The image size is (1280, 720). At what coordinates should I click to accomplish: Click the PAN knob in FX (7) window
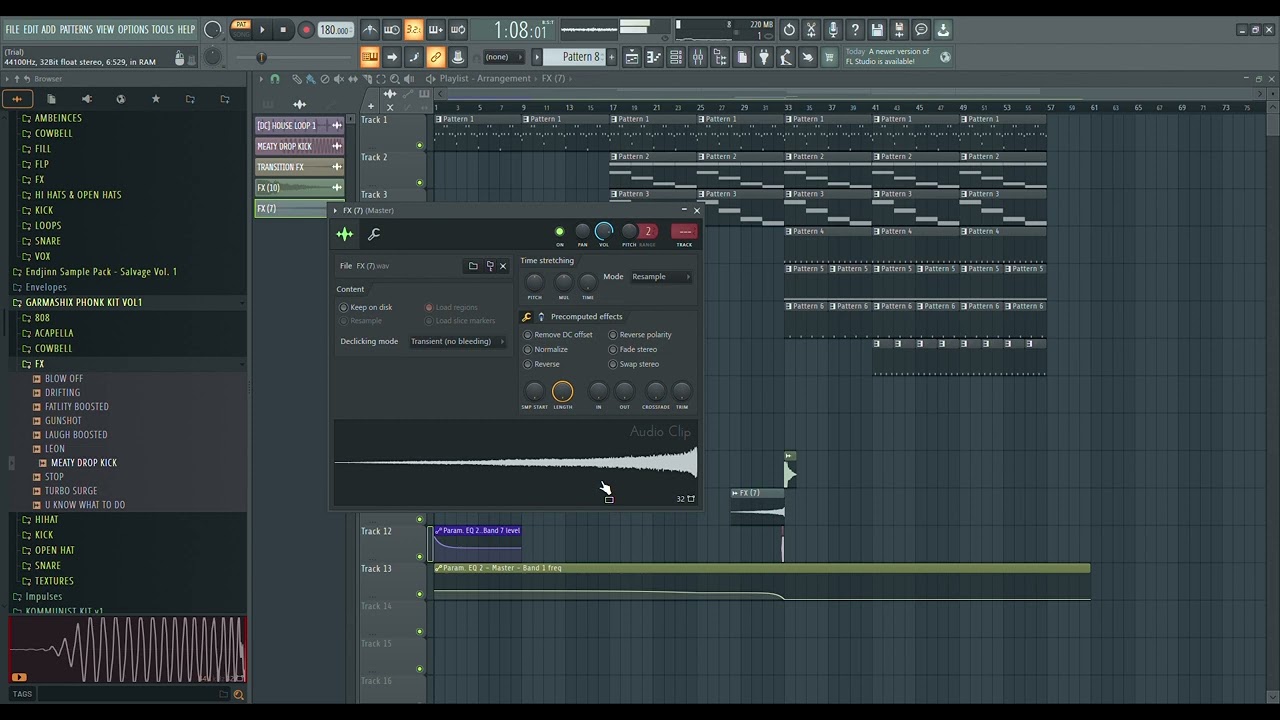pyautogui.click(x=582, y=232)
